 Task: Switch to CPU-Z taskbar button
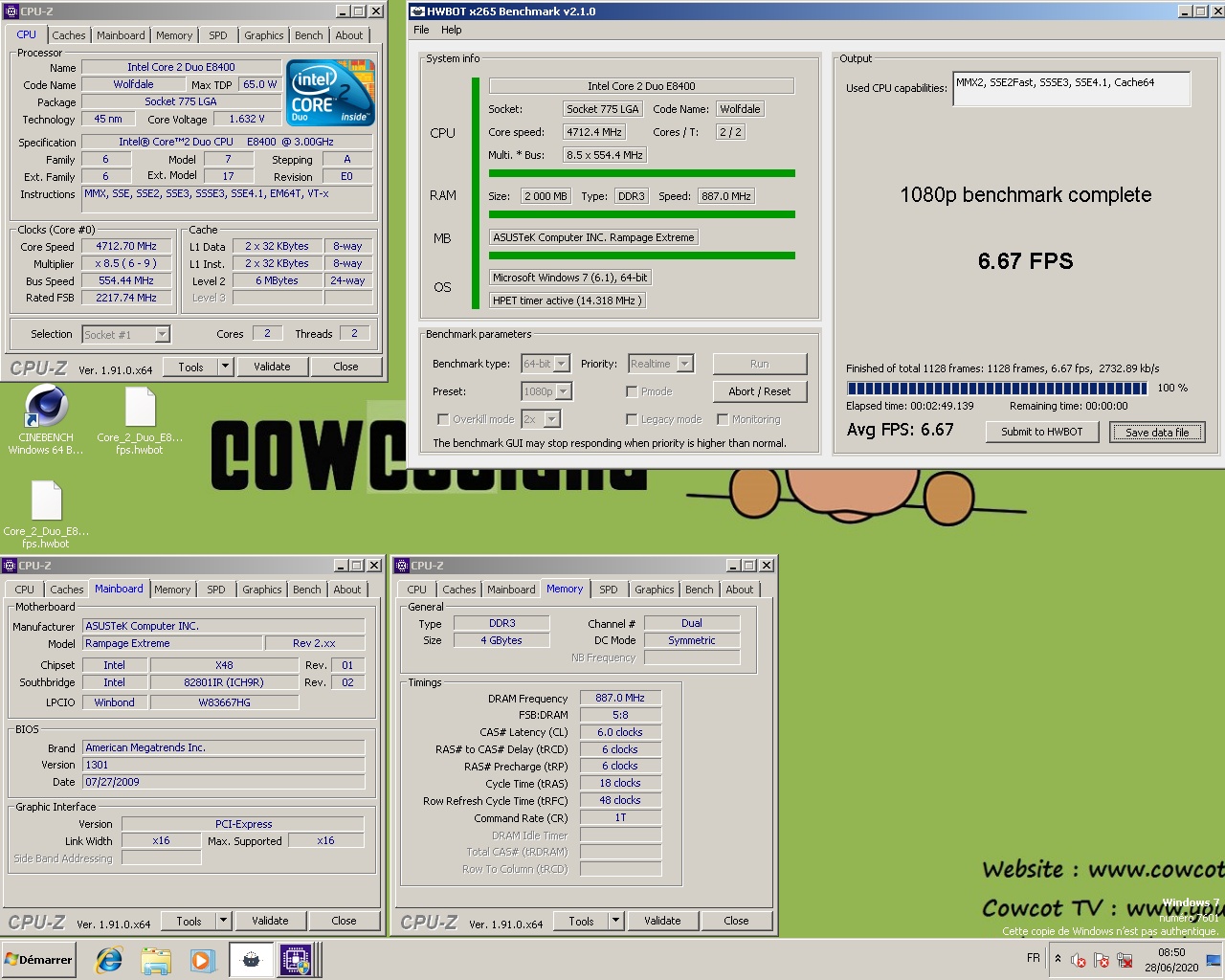296,960
